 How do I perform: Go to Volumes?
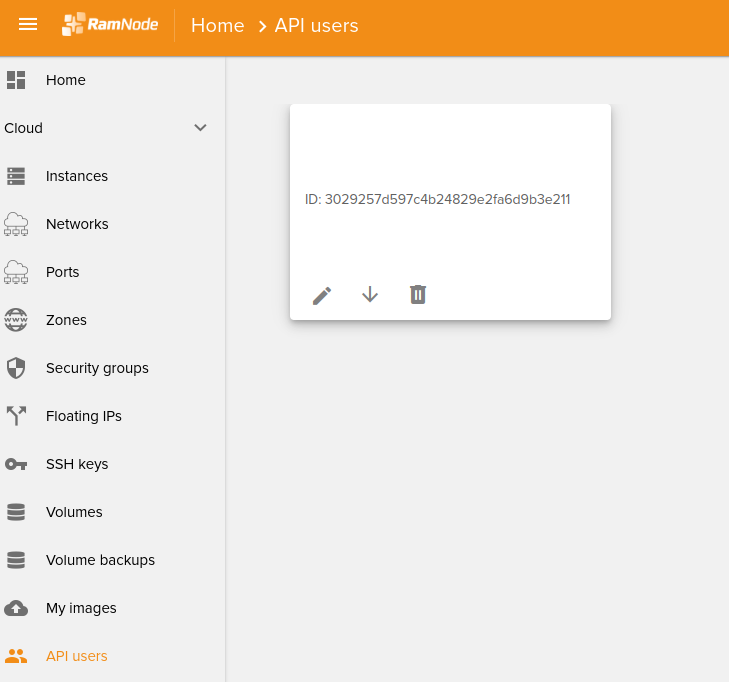click(74, 512)
